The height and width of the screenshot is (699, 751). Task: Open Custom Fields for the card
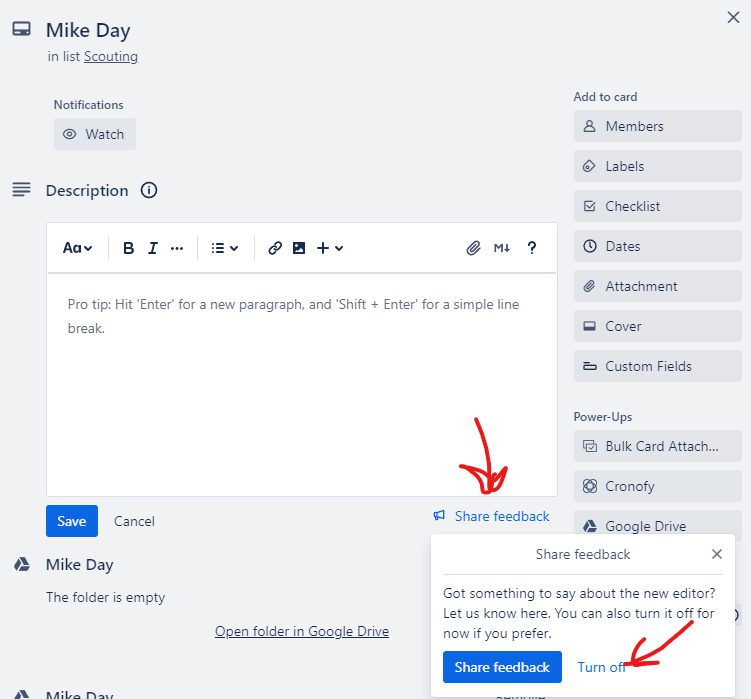point(658,367)
